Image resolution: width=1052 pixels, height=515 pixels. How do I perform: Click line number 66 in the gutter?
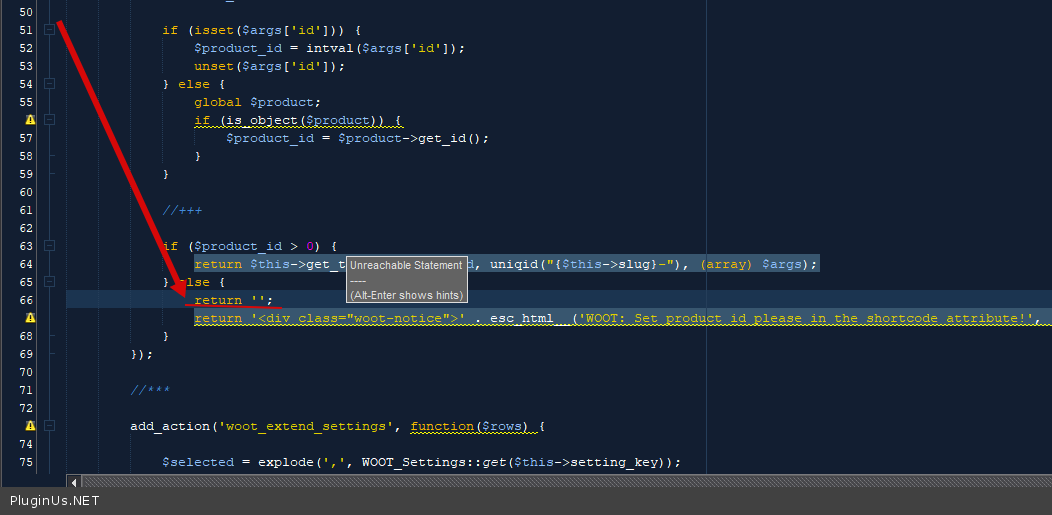coord(26,300)
